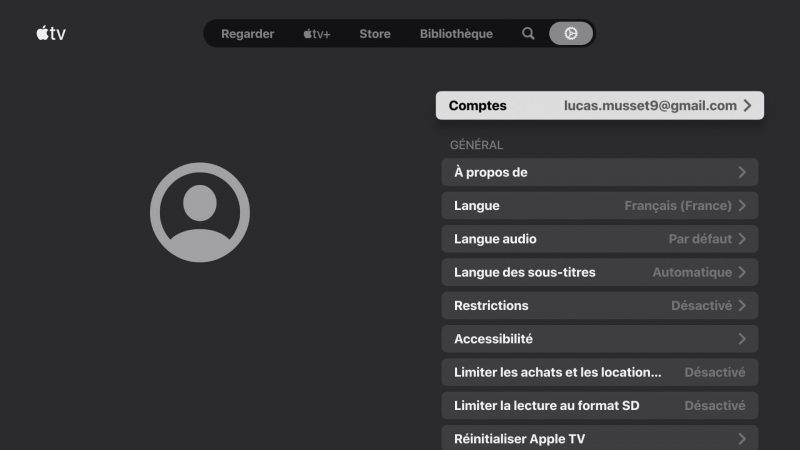The width and height of the screenshot is (800, 450).
Task: Open the search magnifier icon
Action: [528, 34]
